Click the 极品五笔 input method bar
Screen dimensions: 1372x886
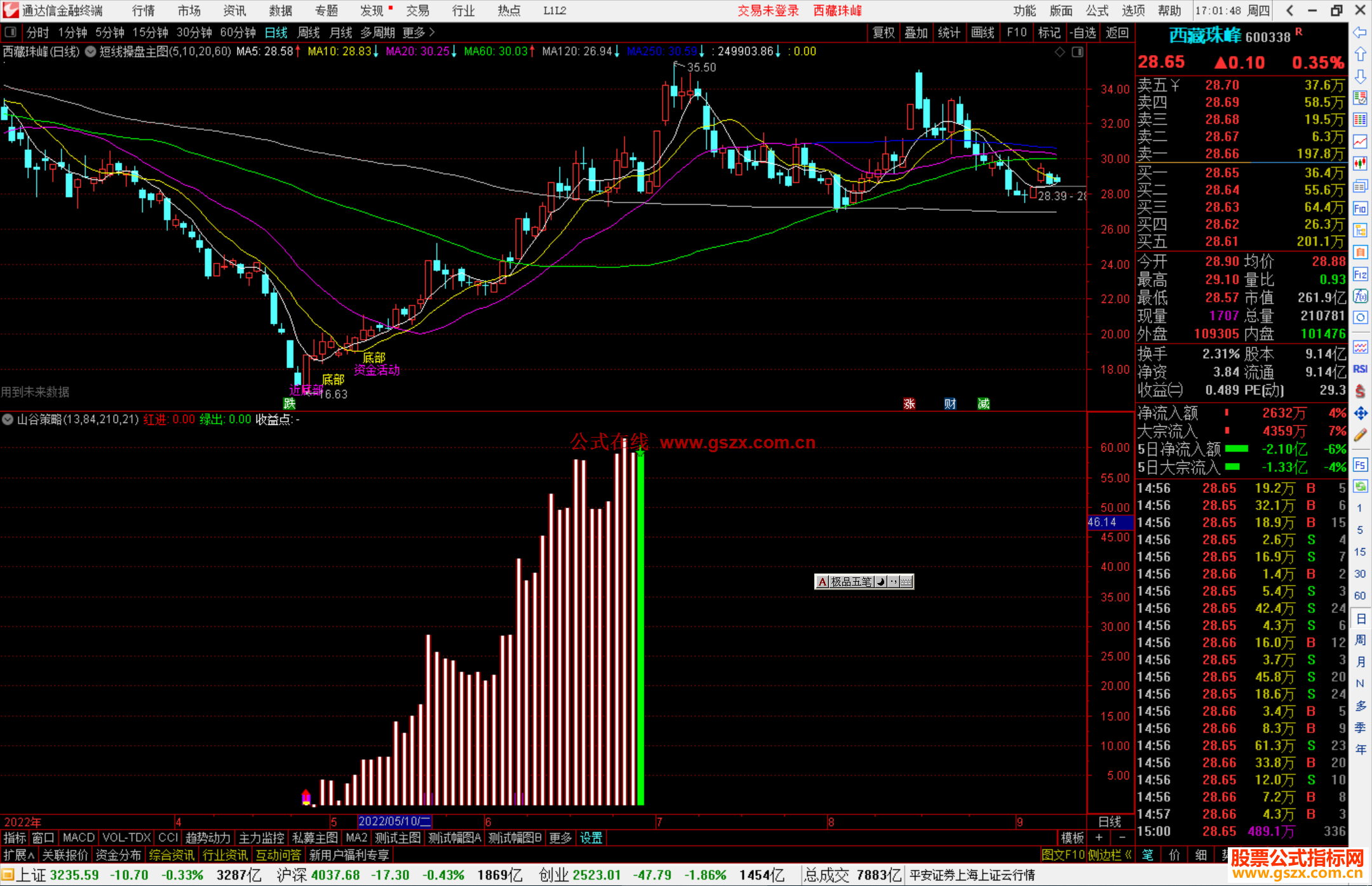(864, 581)
